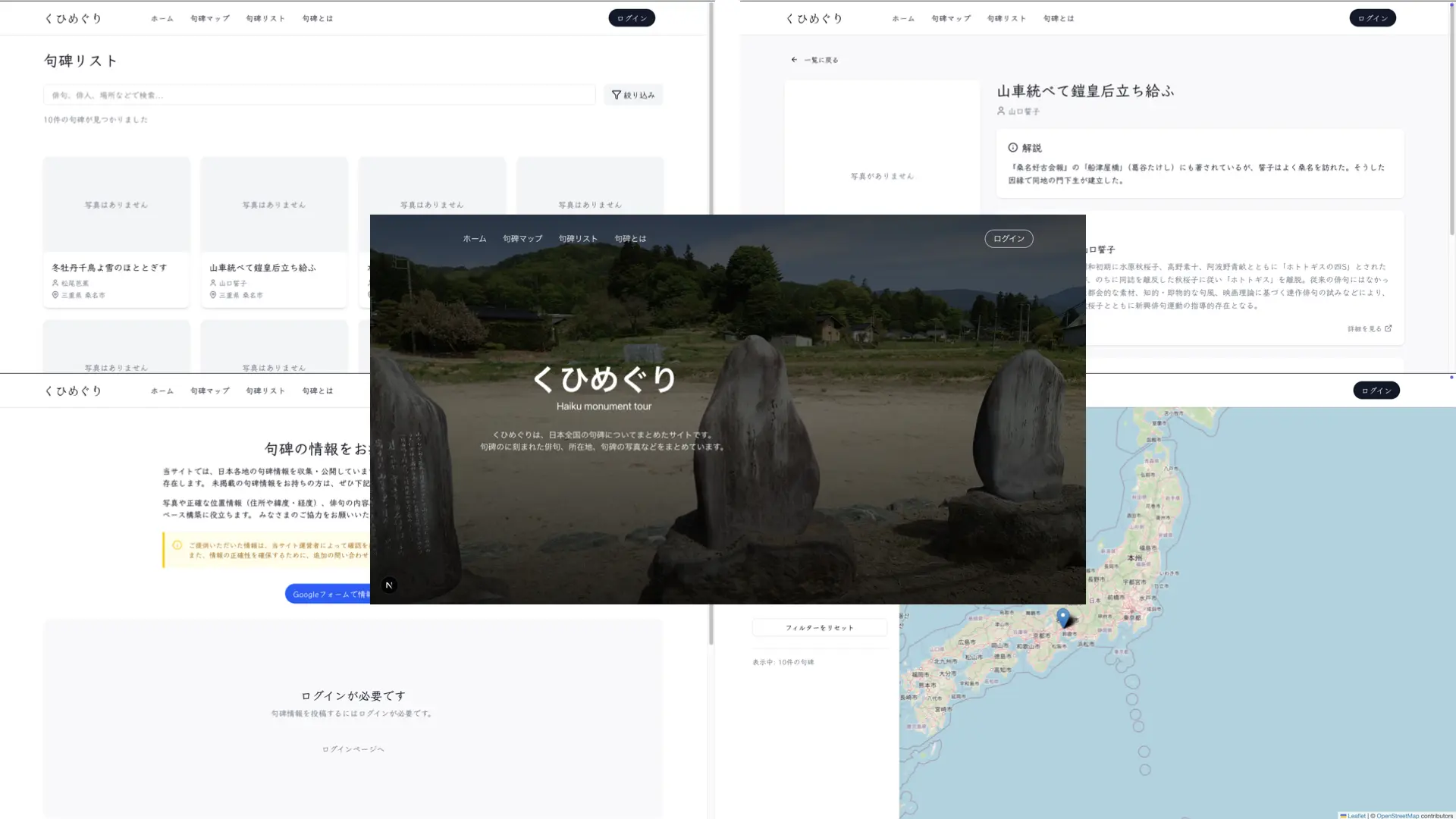Click the detail window vertical scrollbar

coord(1452,121)
